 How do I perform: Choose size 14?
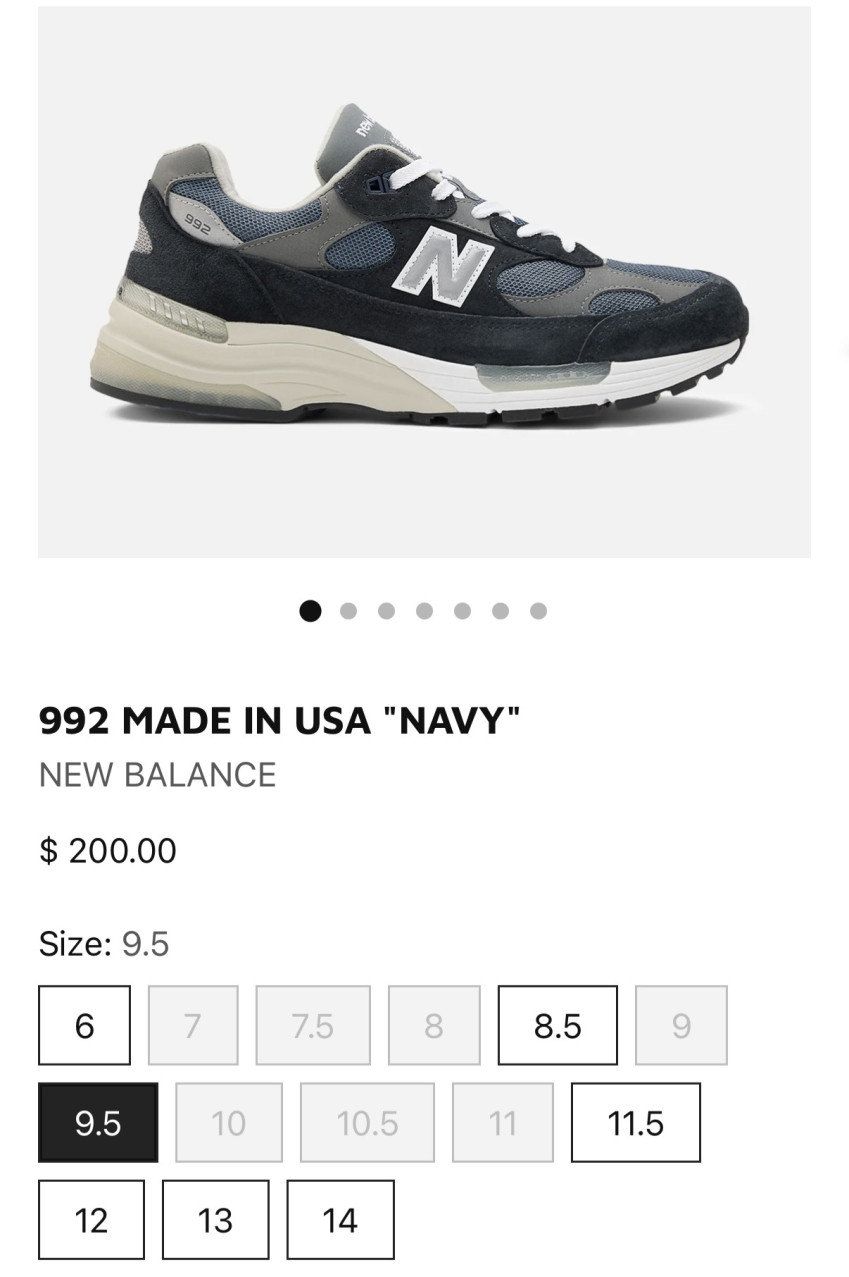pyautogui.click(x=340, y=1220)
